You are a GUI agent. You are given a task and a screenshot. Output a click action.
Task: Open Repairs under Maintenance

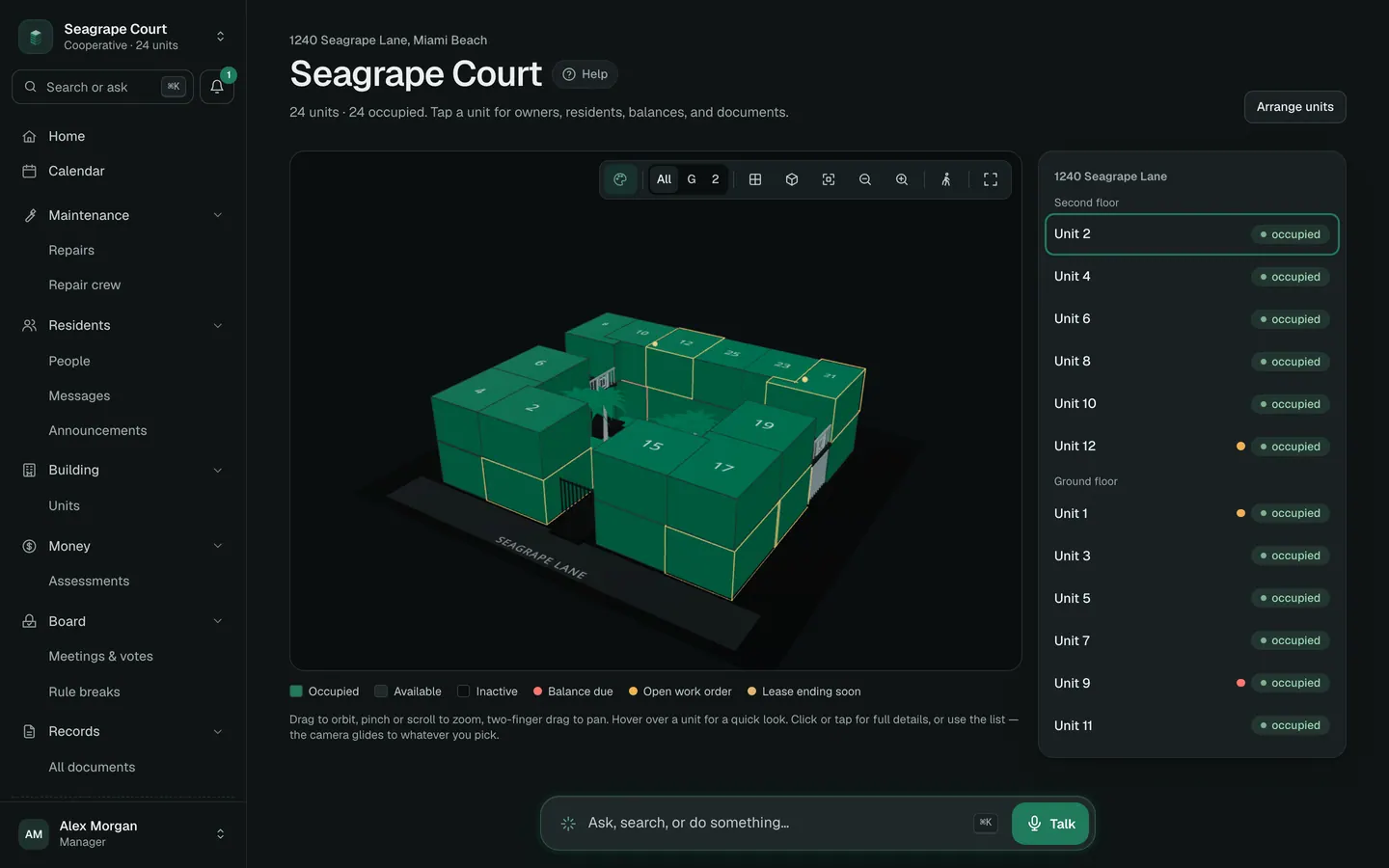71,250
